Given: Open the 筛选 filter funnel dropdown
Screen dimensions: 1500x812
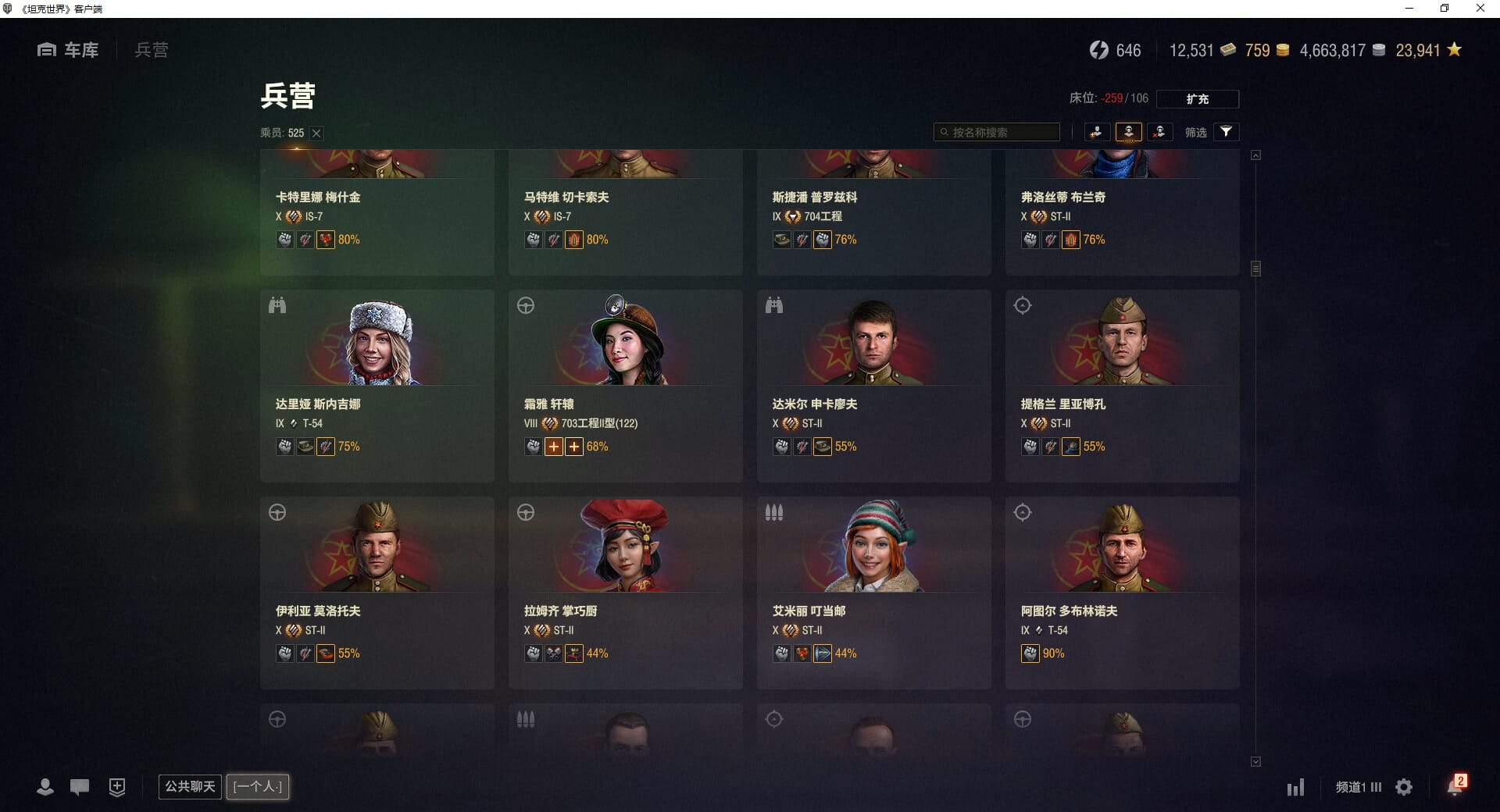Looking at the screenshot, I should click(1226, 132).
